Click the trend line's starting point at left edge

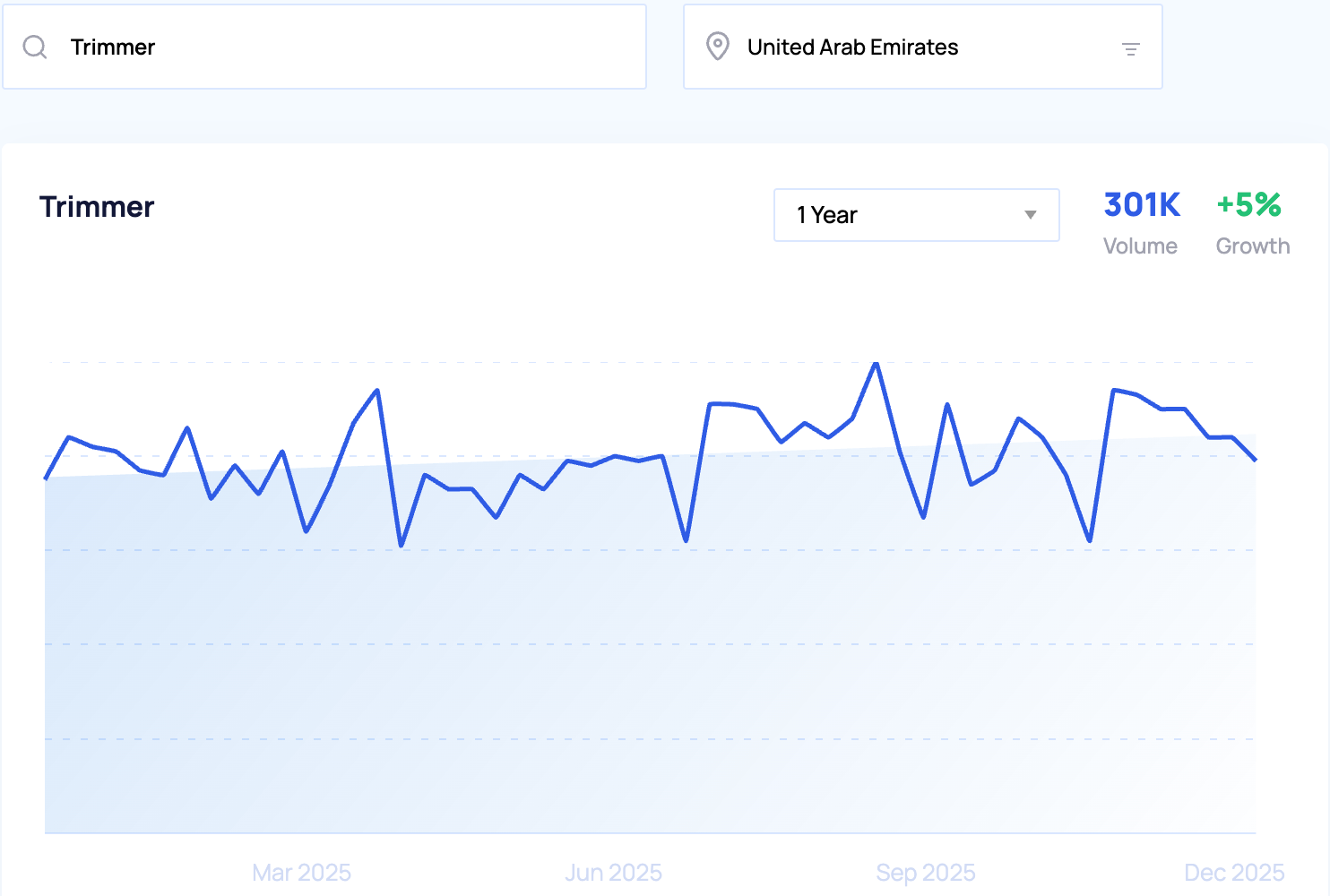point(46,478)
